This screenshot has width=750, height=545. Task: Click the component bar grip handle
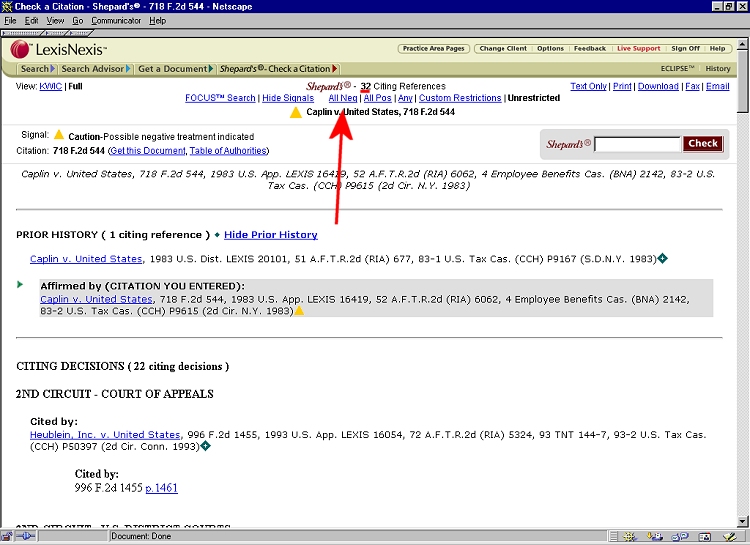click(614, 537)
